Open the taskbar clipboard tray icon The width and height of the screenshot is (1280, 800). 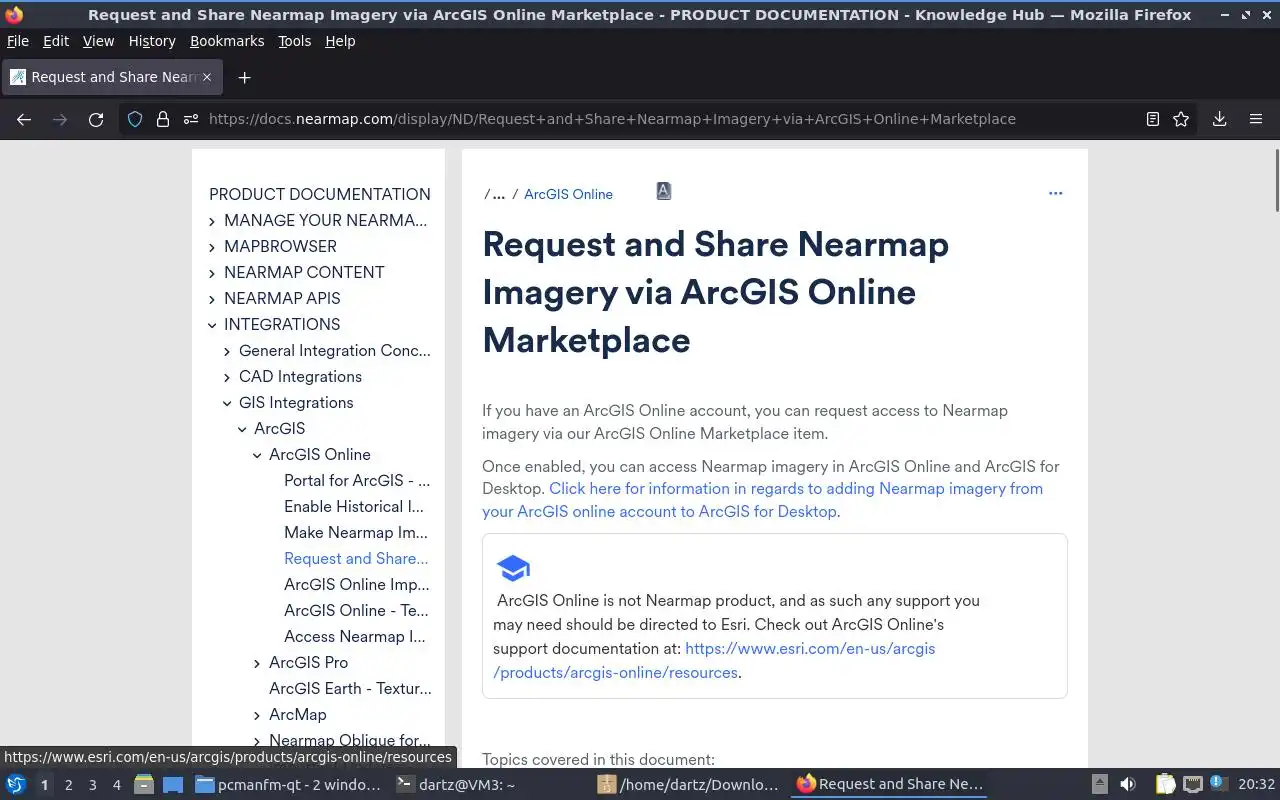1165,784
